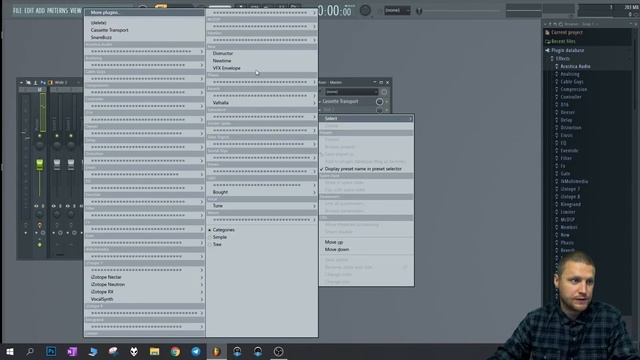Click the Cassette Transport slot name
This screenshot has height=360, width=640.
click(340, 101)
